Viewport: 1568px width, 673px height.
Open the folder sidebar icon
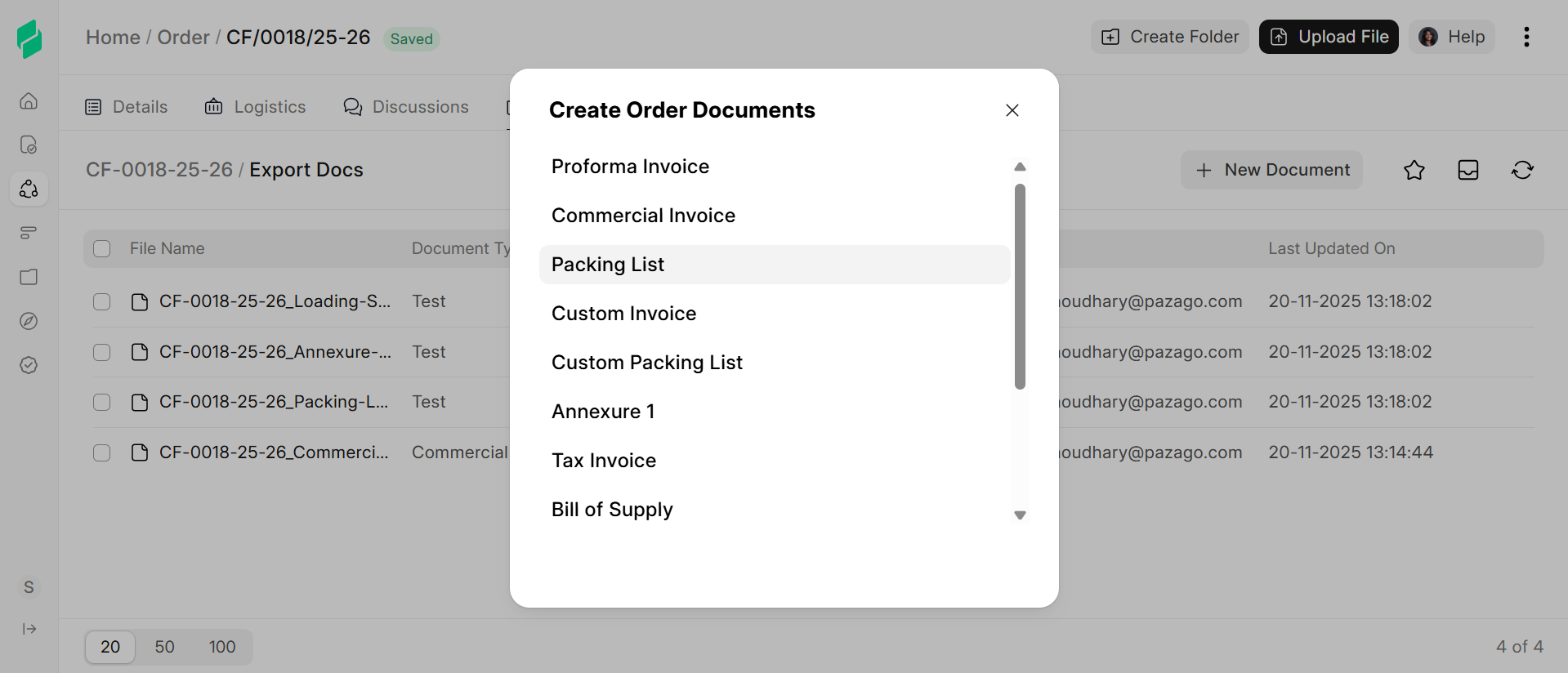(x=29, y=277)
